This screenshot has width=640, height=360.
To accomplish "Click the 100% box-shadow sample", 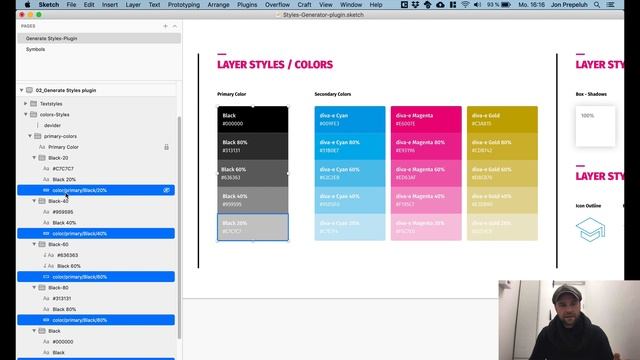I will coord(596,126).
